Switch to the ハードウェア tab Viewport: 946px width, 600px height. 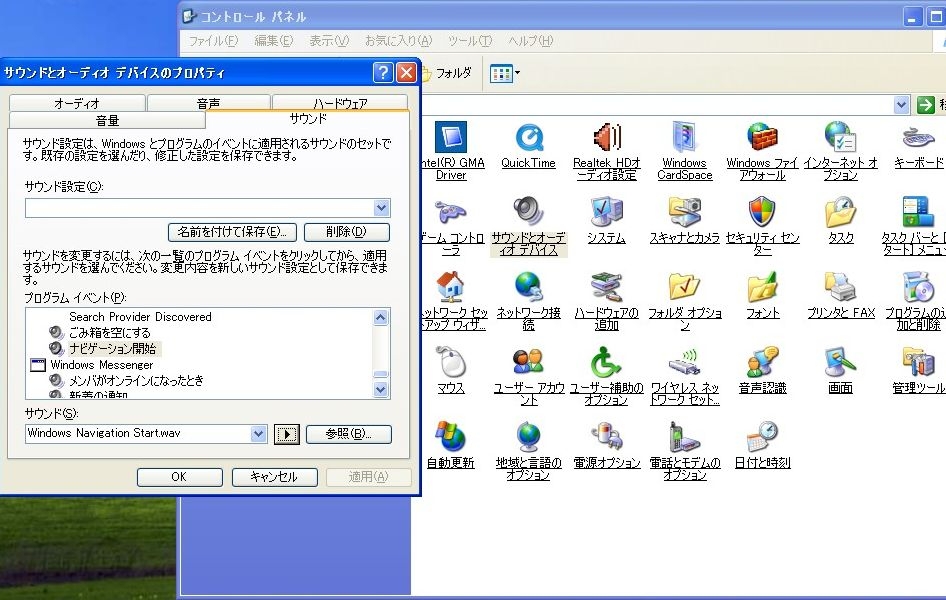pyautogui.click(x=340, y=103)
